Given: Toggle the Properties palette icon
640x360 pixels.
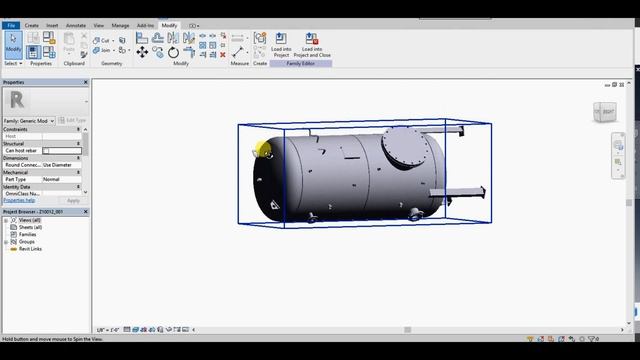Looking at the screenshot, I should (x=33, y=52).
